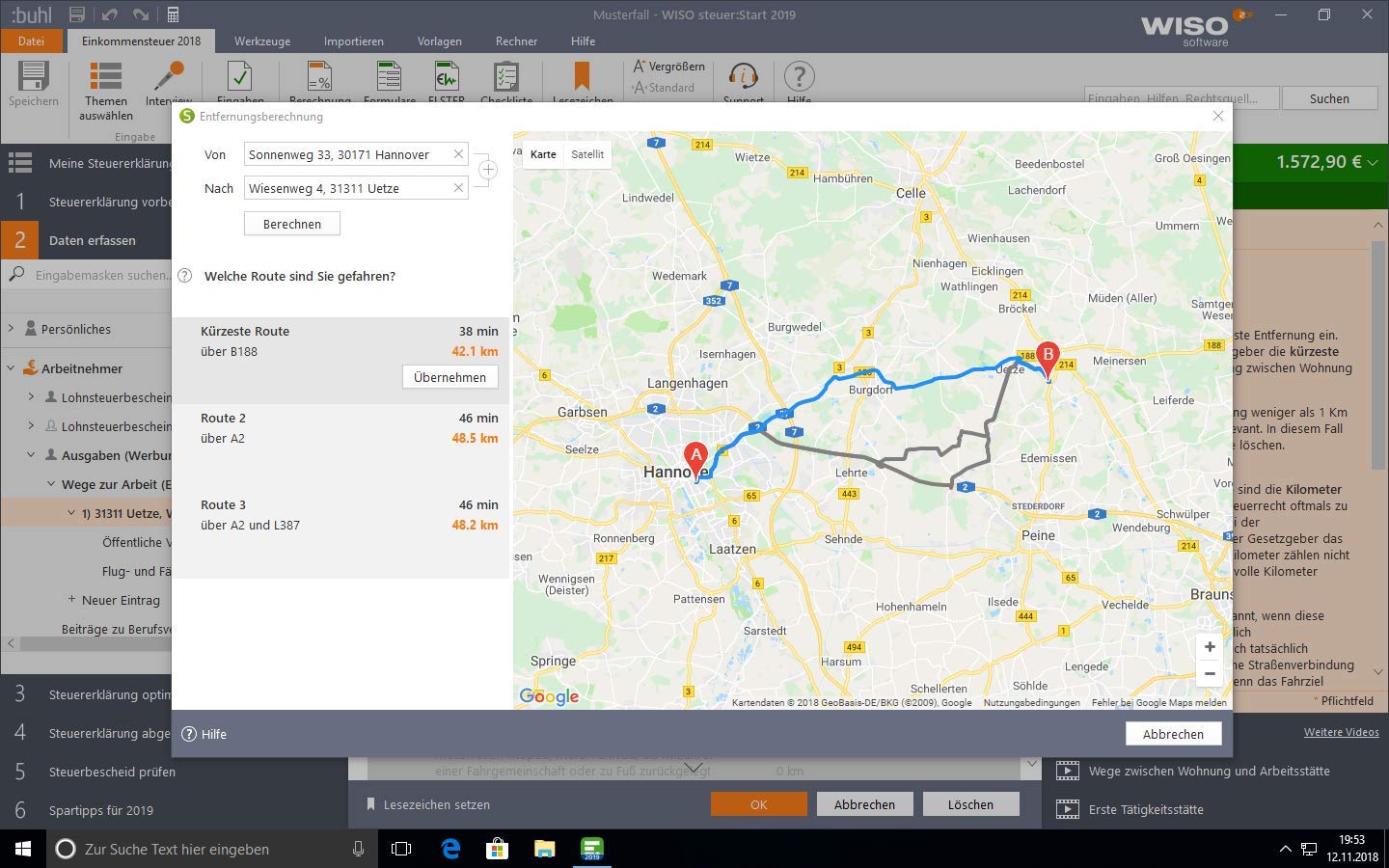The image size is (1389, 868).
Task: Open the hamburger menu beside Meine Steuererklärung
Action: [x=20, y=163]
